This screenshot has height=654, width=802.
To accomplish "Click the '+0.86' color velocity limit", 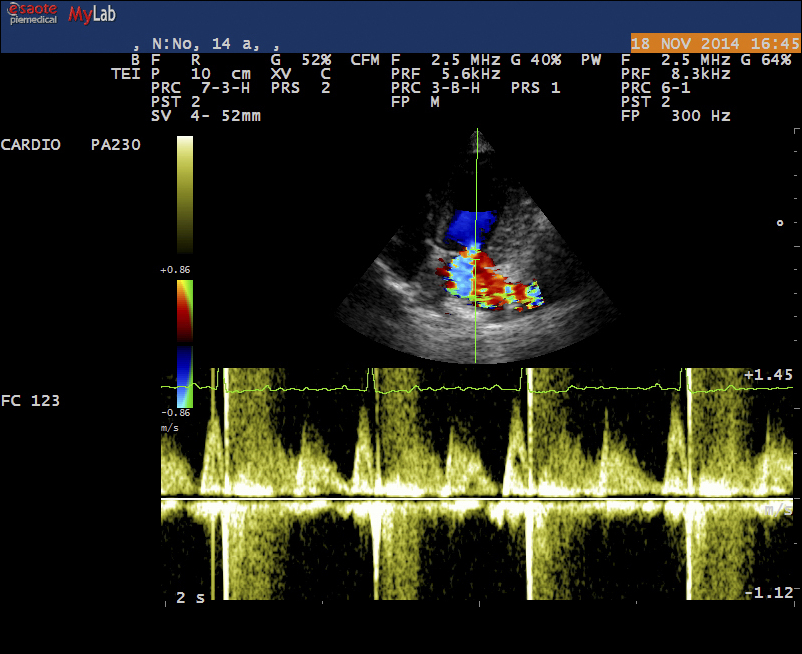I will coord(175,269).
